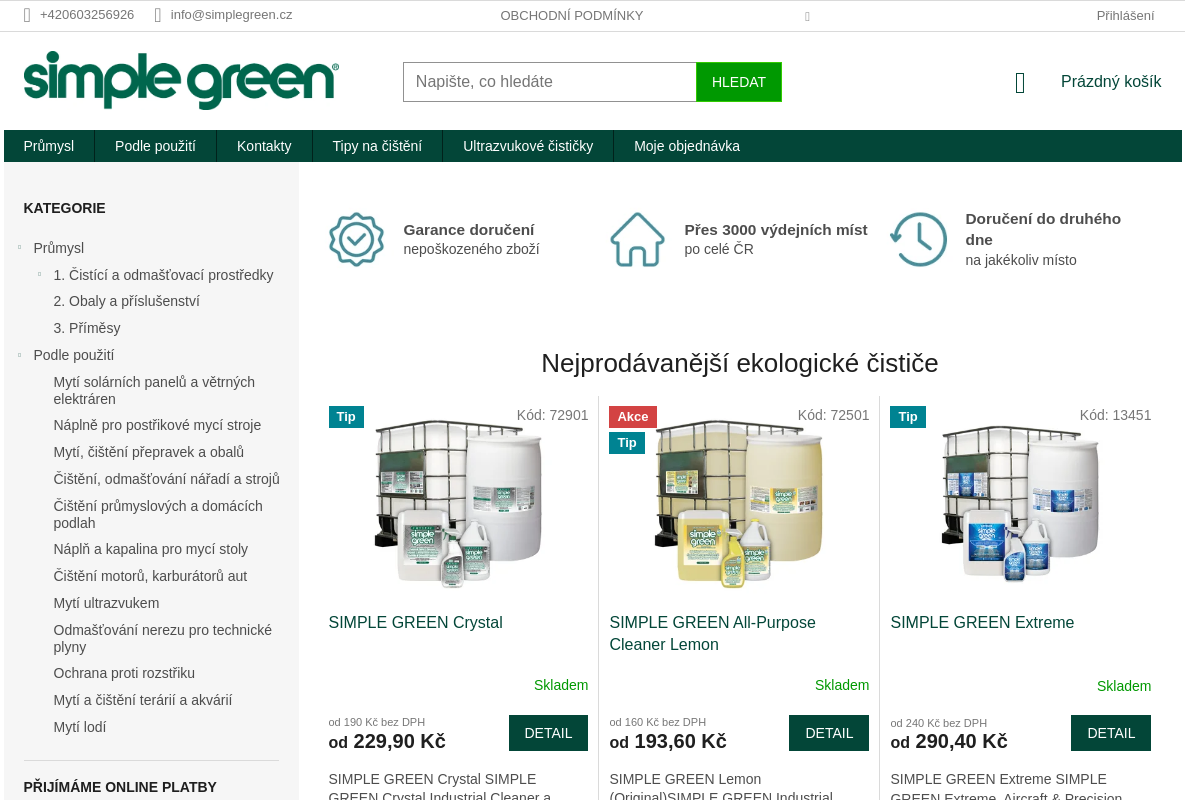Open Mytí solárních panelů a větrných elektráren

(x=154, y=390)
